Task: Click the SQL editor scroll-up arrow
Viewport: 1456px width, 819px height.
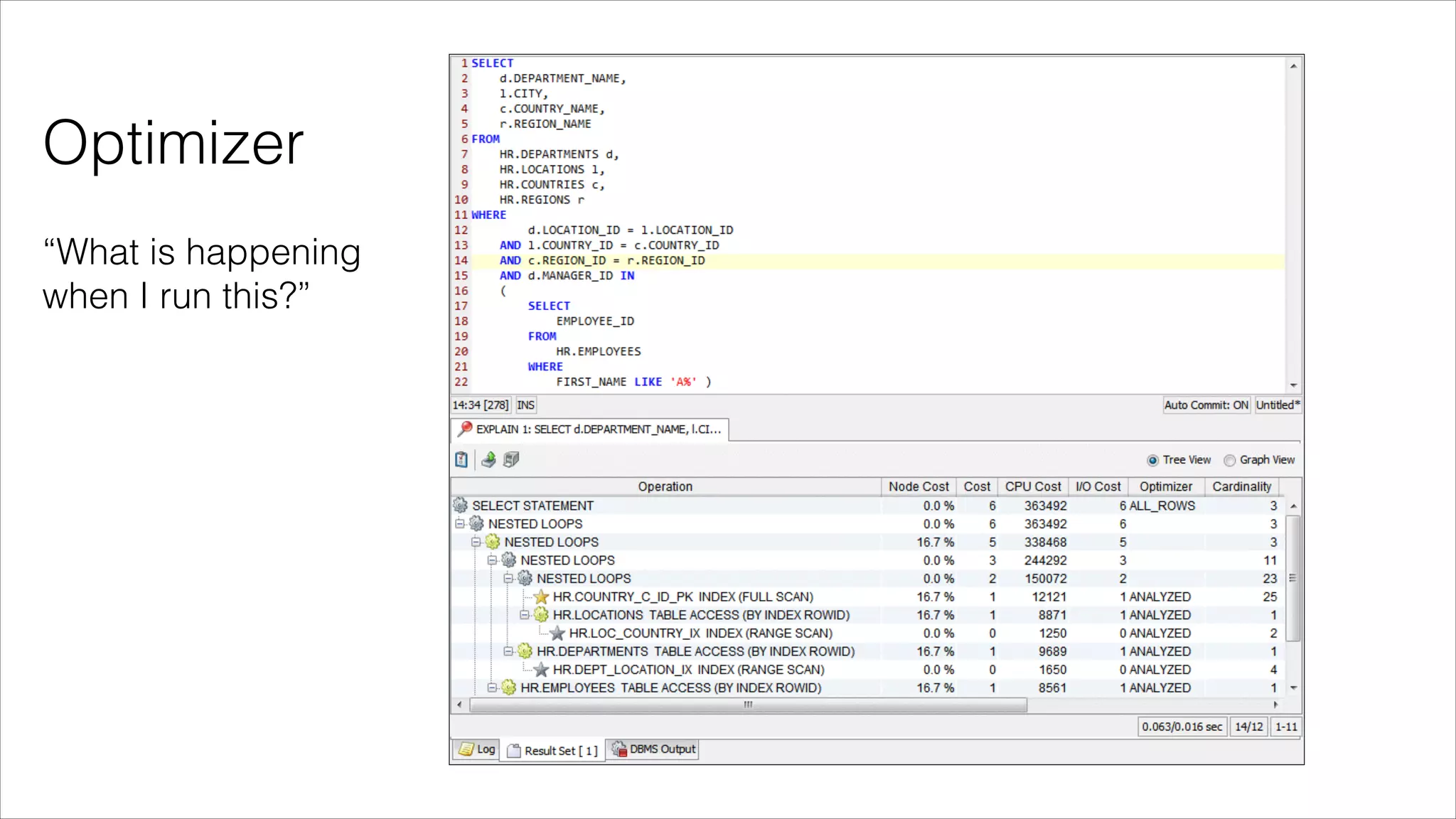Action: click(x=1293, y=66)
